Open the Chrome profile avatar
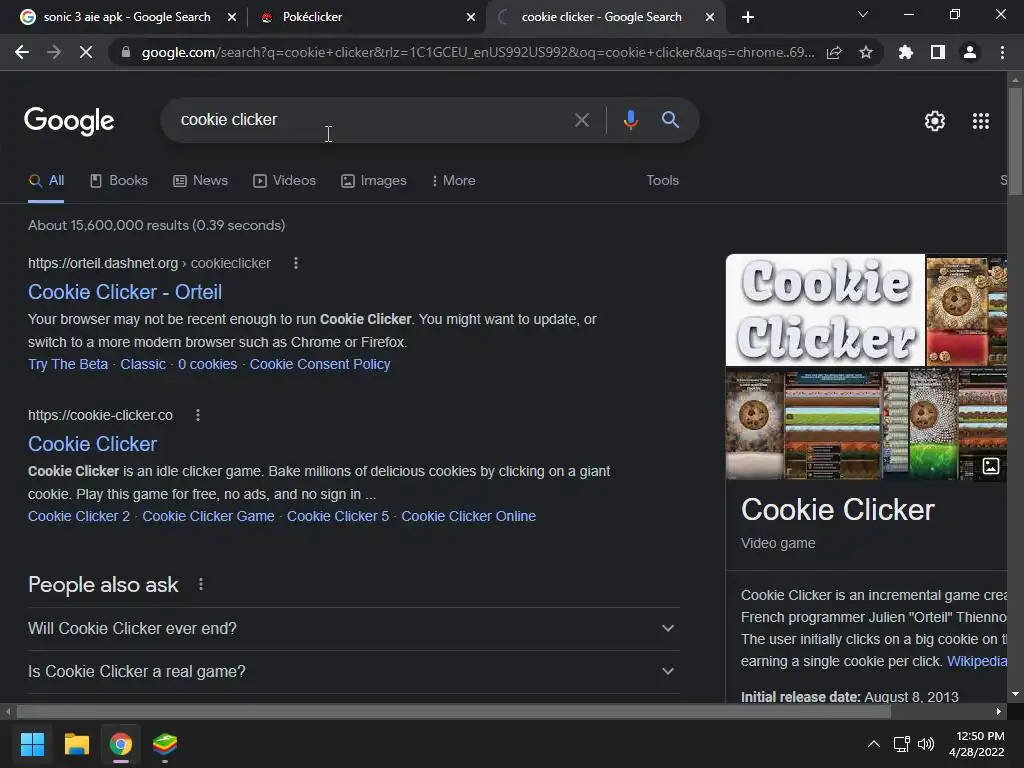The image size is (1024, 768). pyautogui.click(x=970, y=52)
